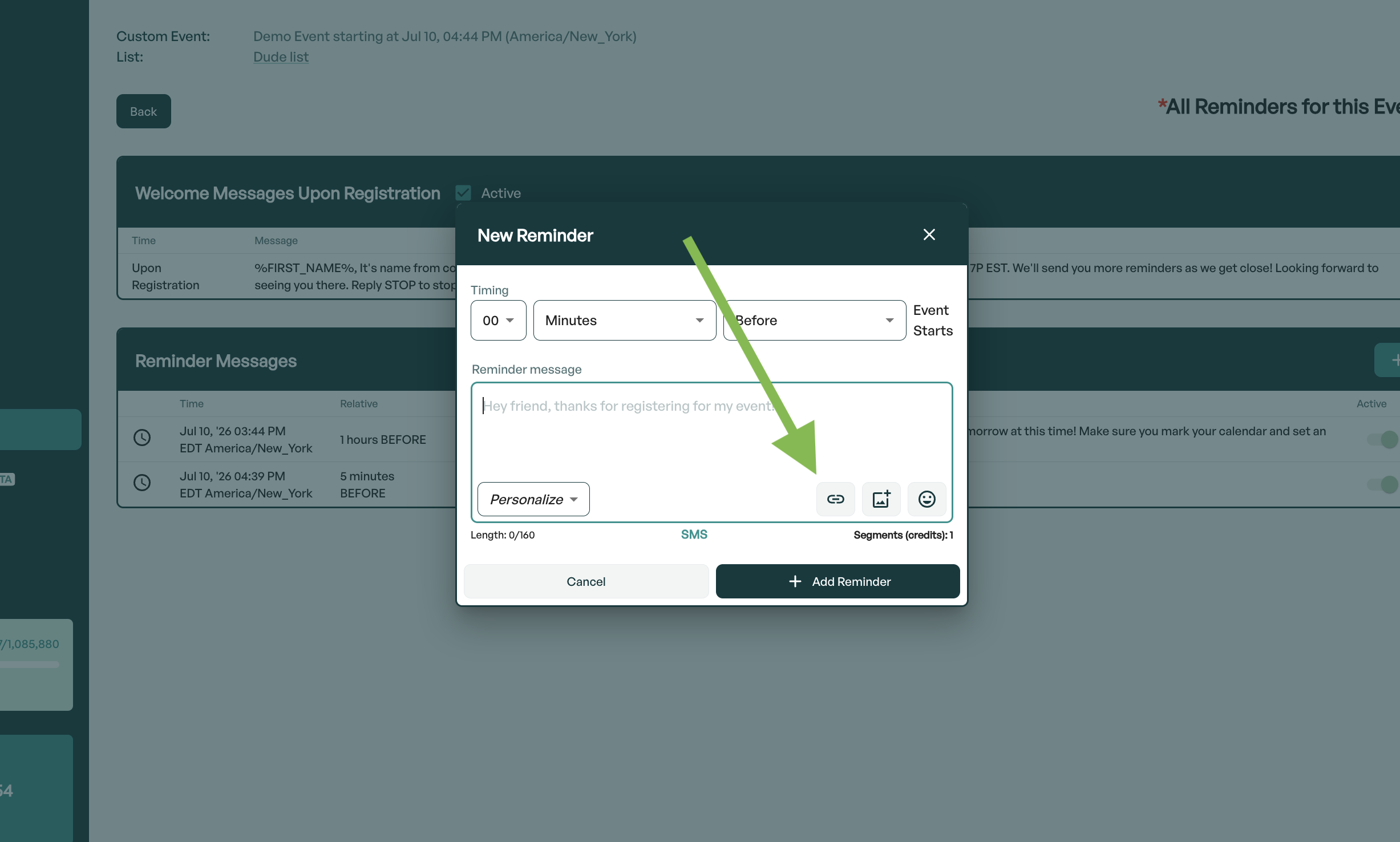Click the insert link icon
Screen dimensions: 1400x842
pos(835,499)
